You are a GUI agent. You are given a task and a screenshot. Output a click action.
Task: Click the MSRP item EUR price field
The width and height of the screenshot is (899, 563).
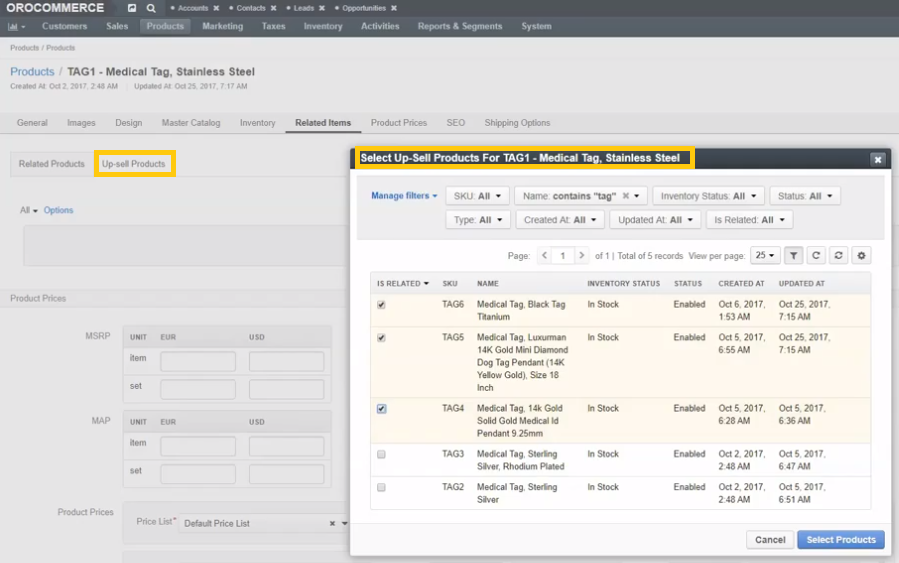[198, 362]
